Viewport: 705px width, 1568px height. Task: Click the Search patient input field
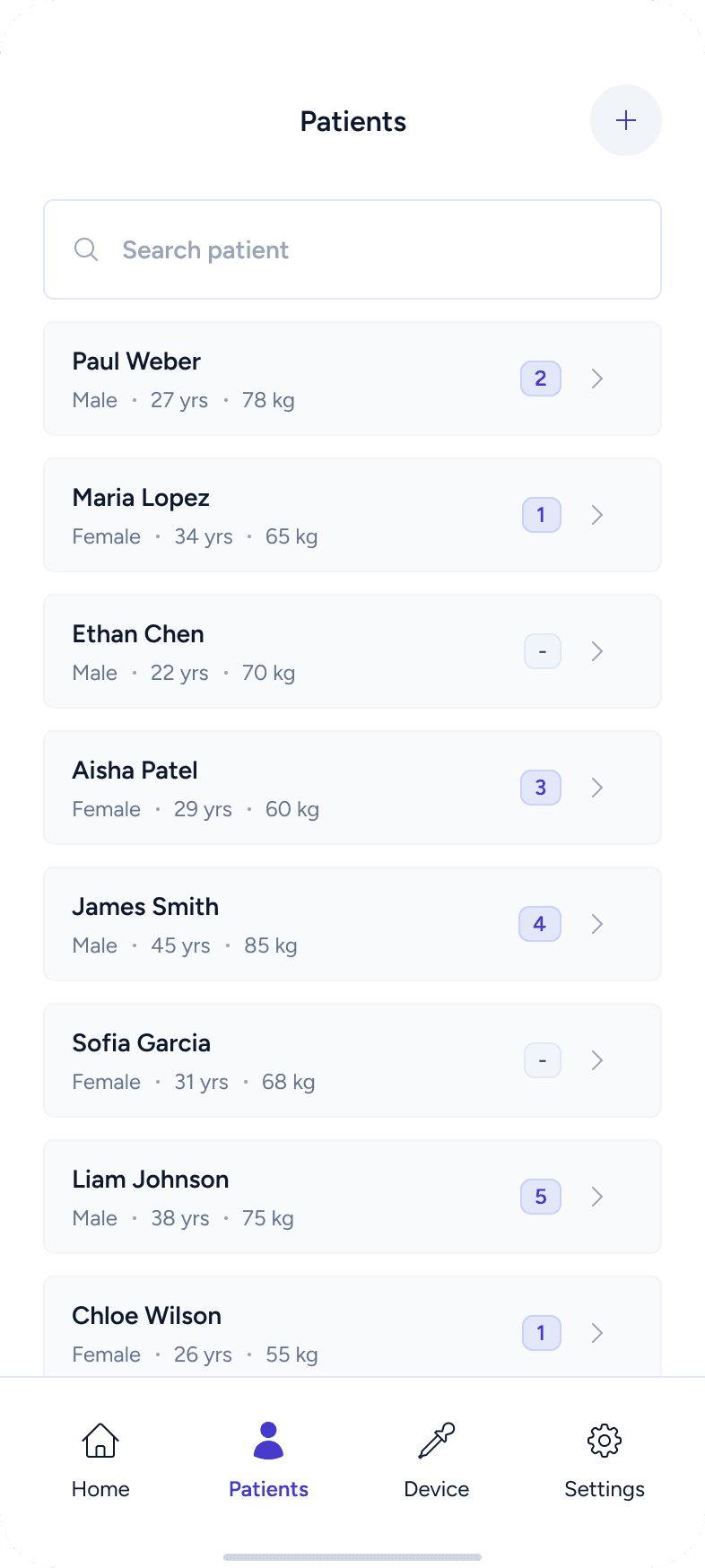pos(377,249)
